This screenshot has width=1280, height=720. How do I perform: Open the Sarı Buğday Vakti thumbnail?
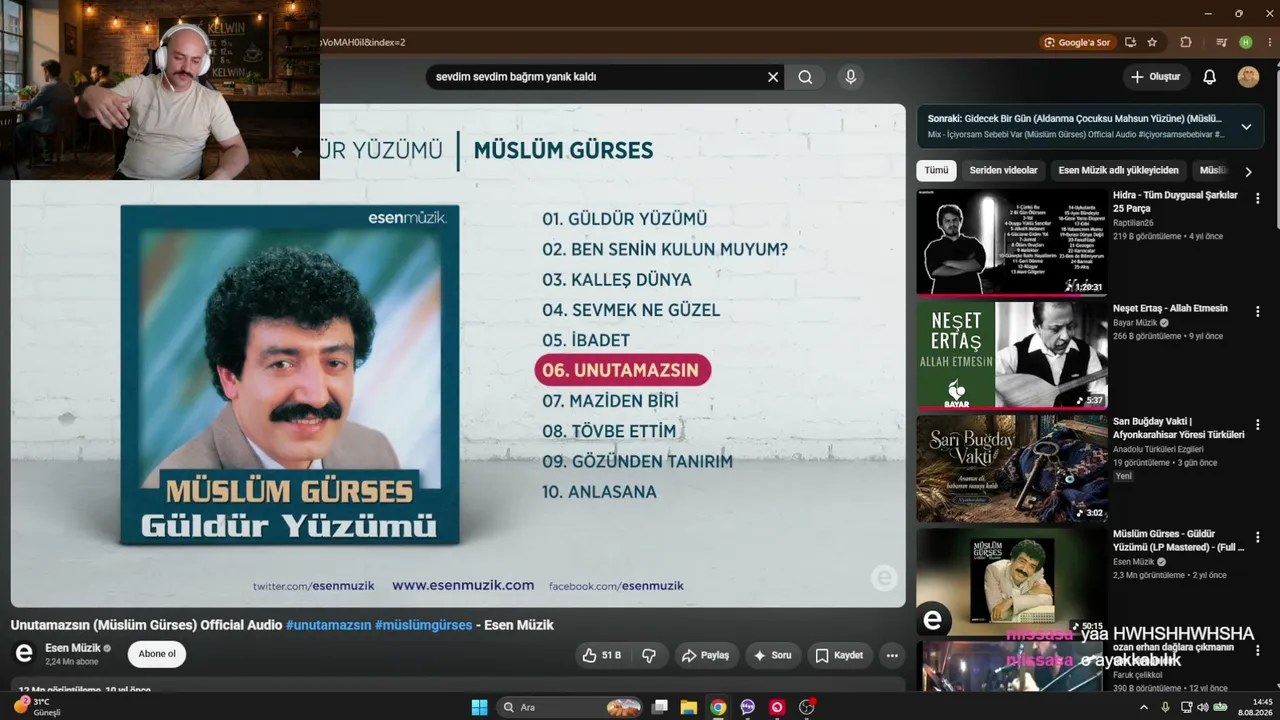[x=1012, y=468]
